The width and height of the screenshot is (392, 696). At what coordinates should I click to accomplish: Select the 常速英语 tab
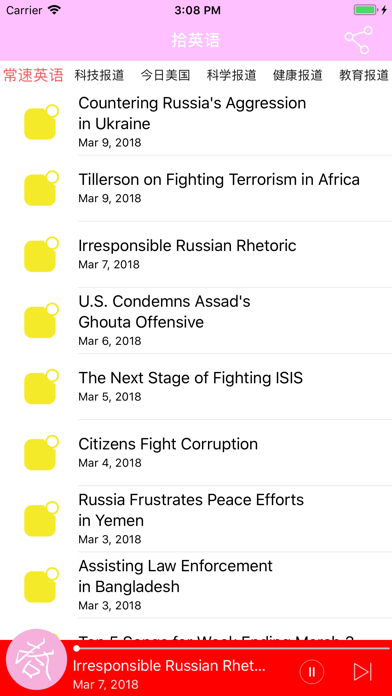click(34, 75)
